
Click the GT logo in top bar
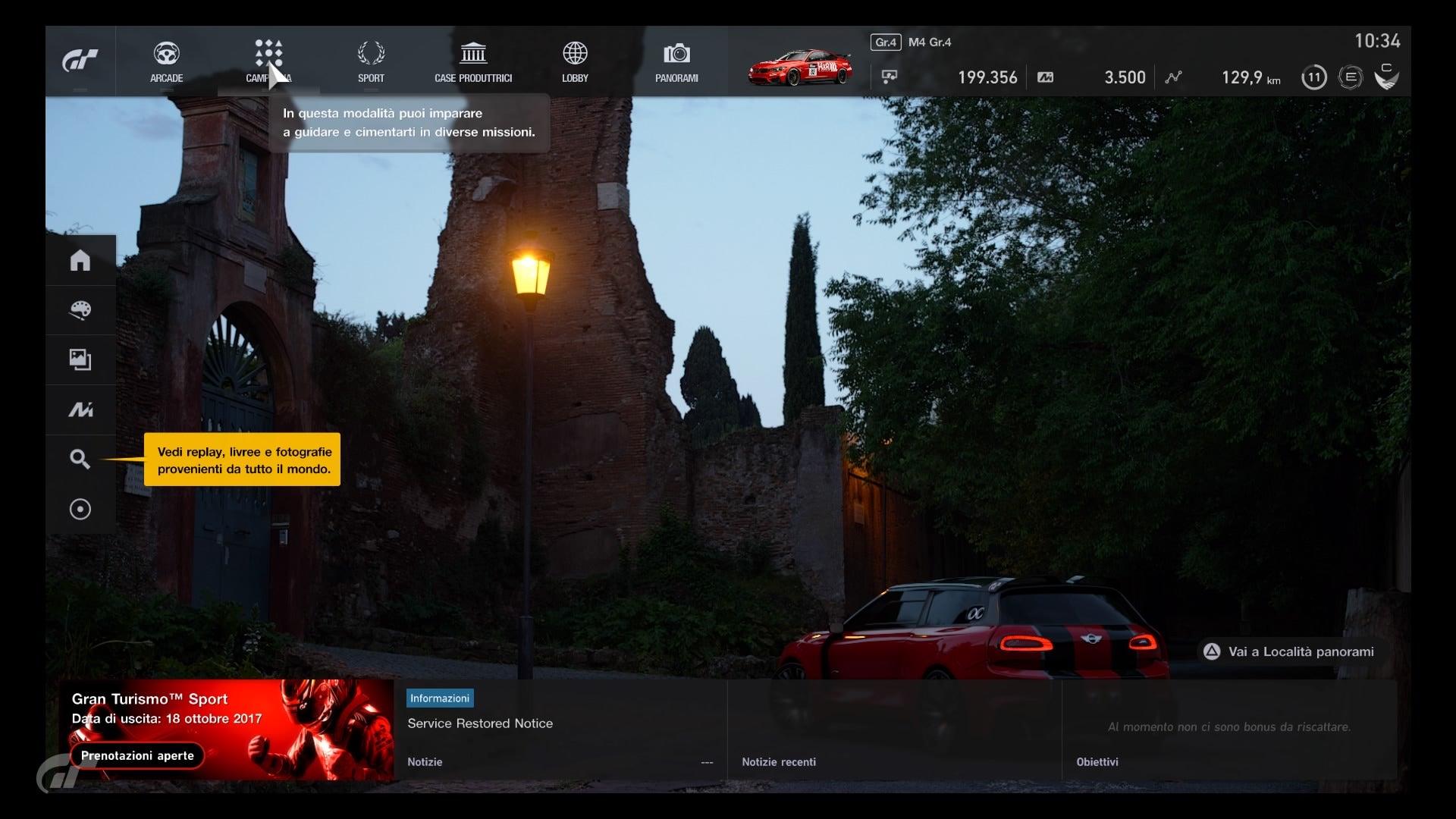(80, 61)
